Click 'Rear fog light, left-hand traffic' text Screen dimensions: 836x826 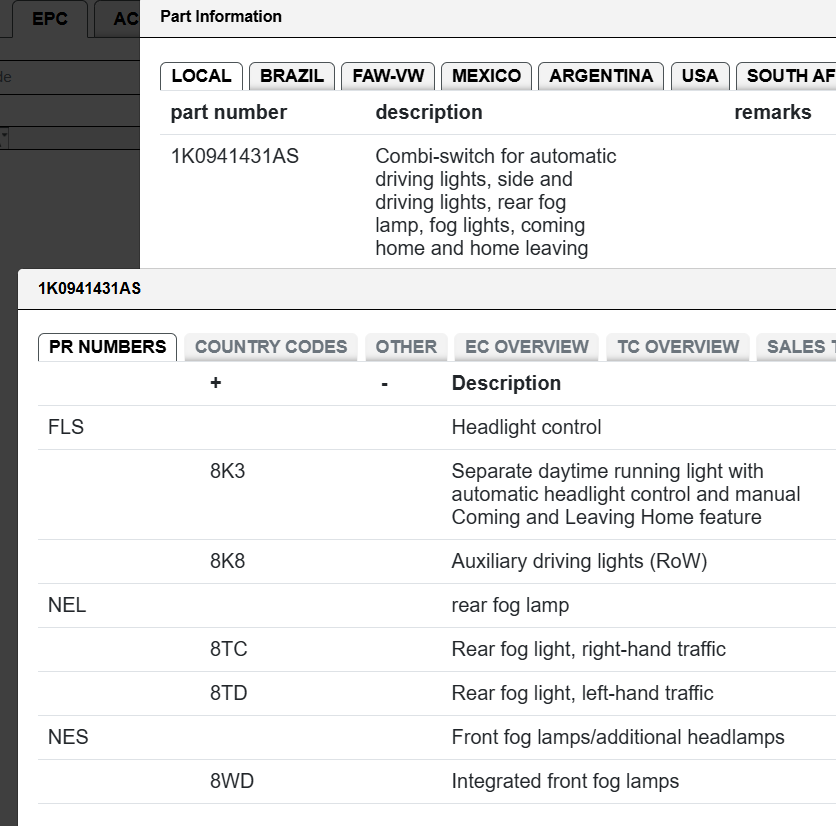pos(582,693)
